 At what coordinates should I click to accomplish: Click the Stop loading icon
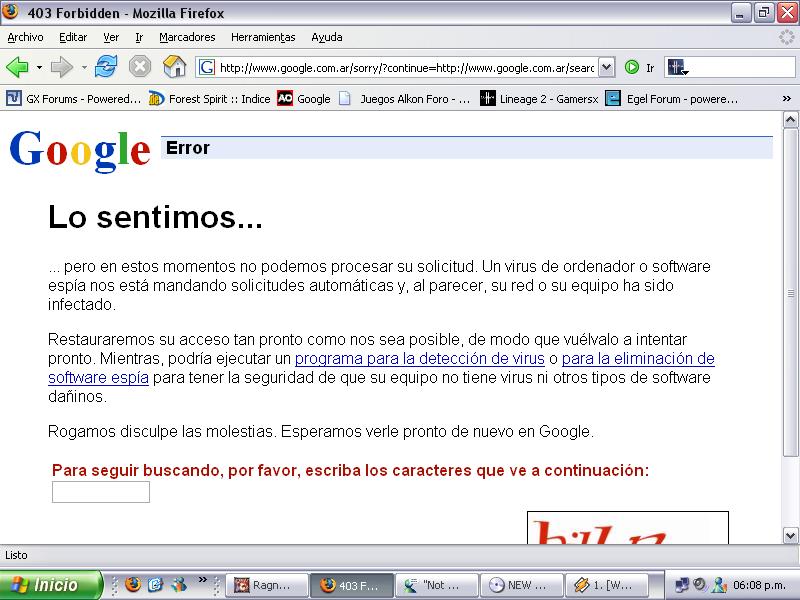point(140,67)
